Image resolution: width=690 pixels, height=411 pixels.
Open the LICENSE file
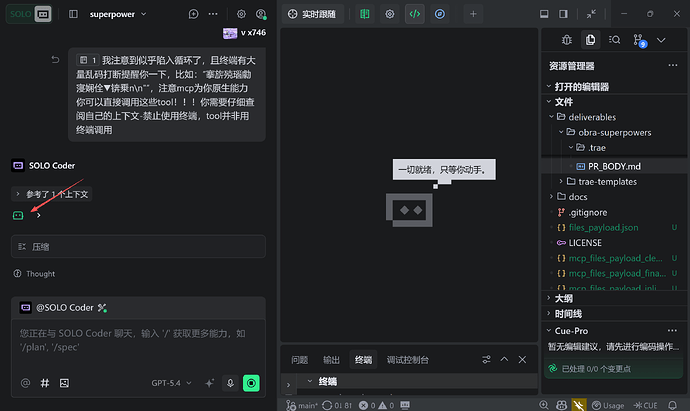pyautogui.click(x=585, y=243)
